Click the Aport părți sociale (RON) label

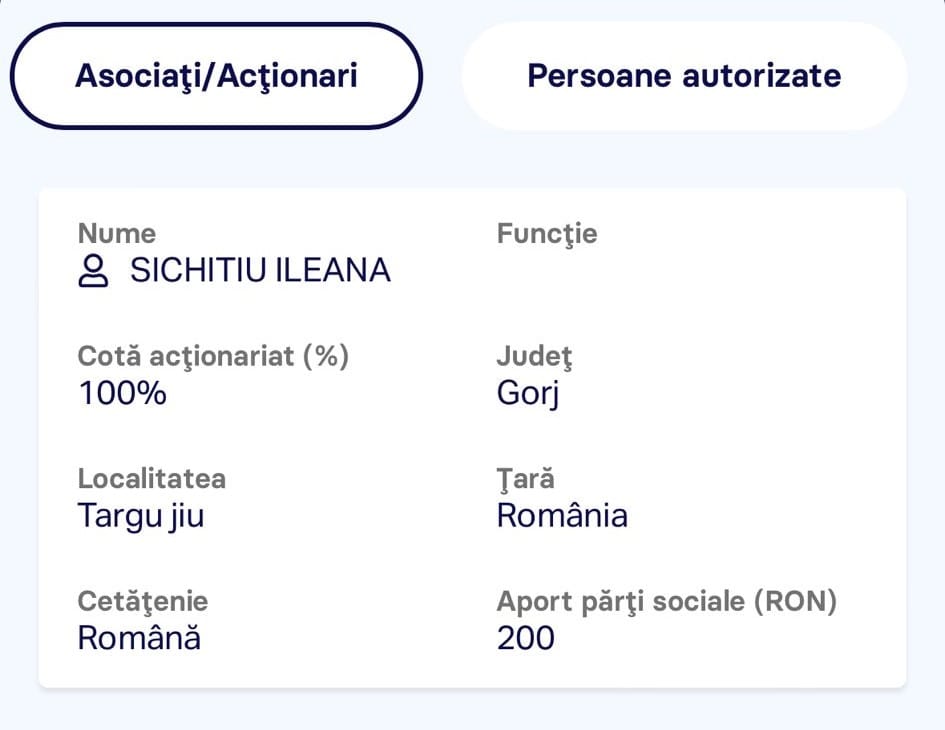click(x=667, y=602)
